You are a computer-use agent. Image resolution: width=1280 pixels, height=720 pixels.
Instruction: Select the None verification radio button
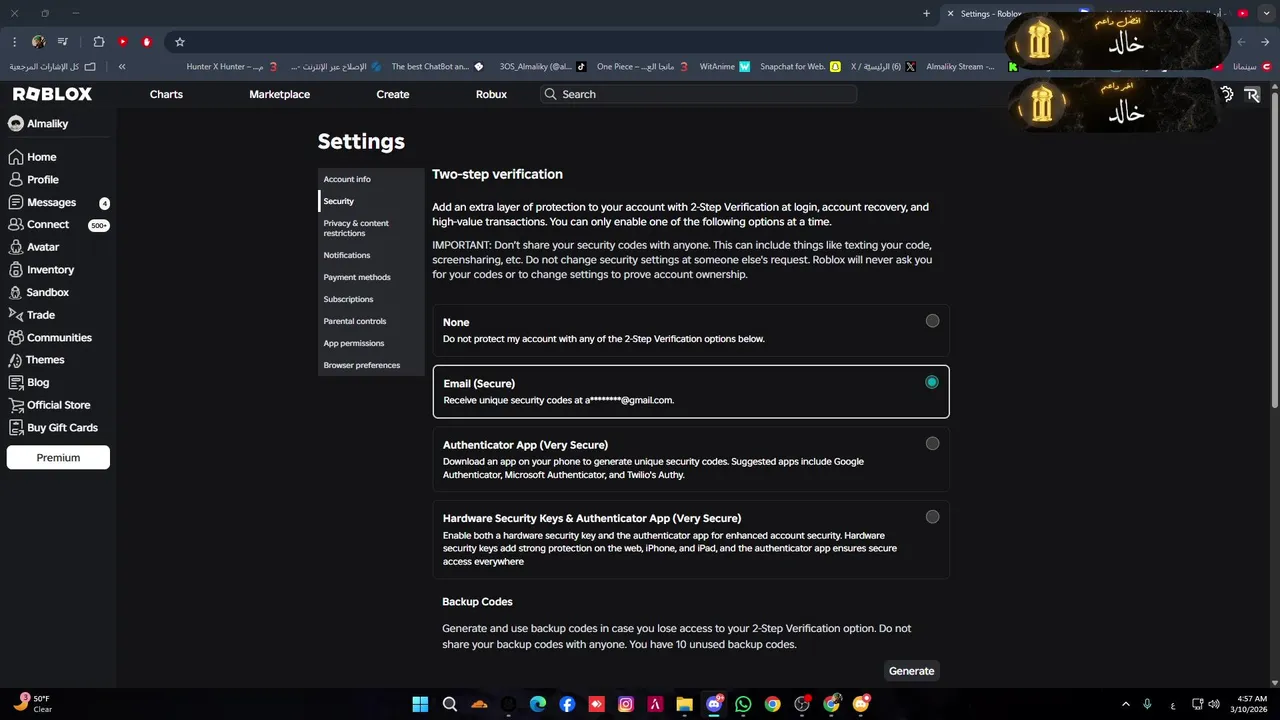pyautogui.click(x=932, y=321)
